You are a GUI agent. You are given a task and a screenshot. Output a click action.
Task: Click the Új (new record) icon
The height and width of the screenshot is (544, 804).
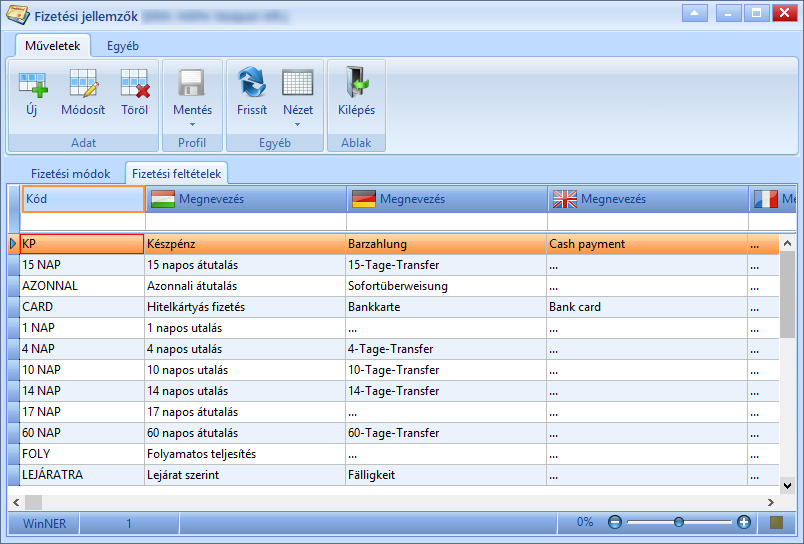[33, 84]
